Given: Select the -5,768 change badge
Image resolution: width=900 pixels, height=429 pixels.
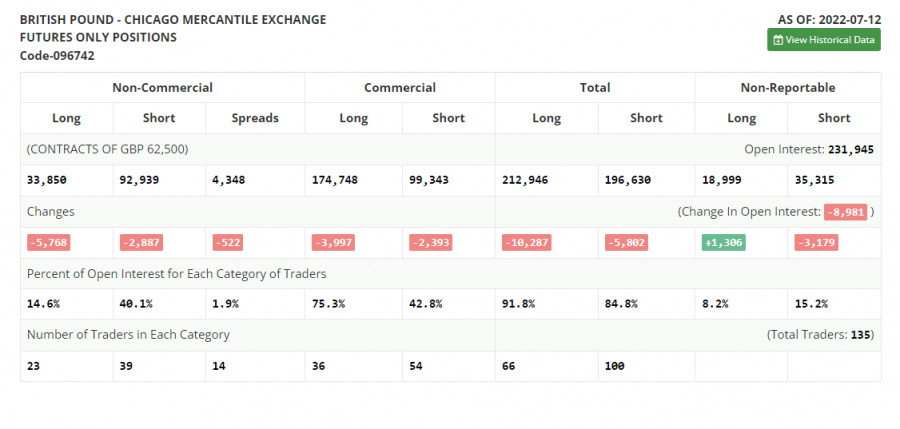Looking at the screenshot, I should [48, 242].
